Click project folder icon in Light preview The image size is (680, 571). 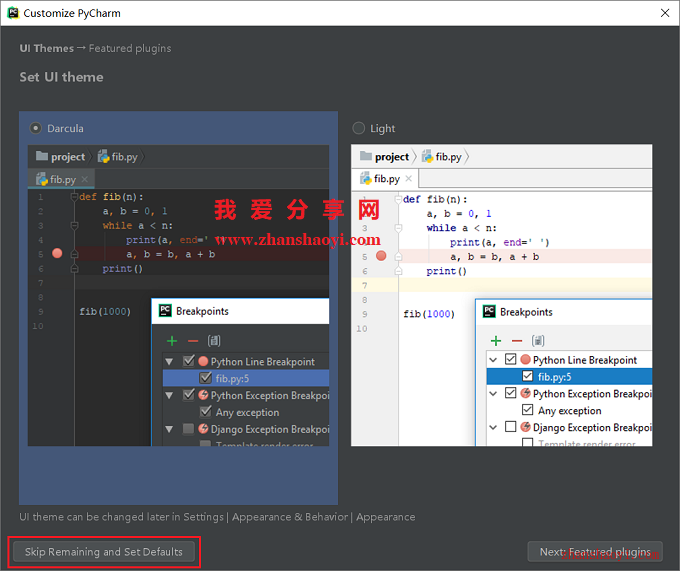tap(366, 156)
